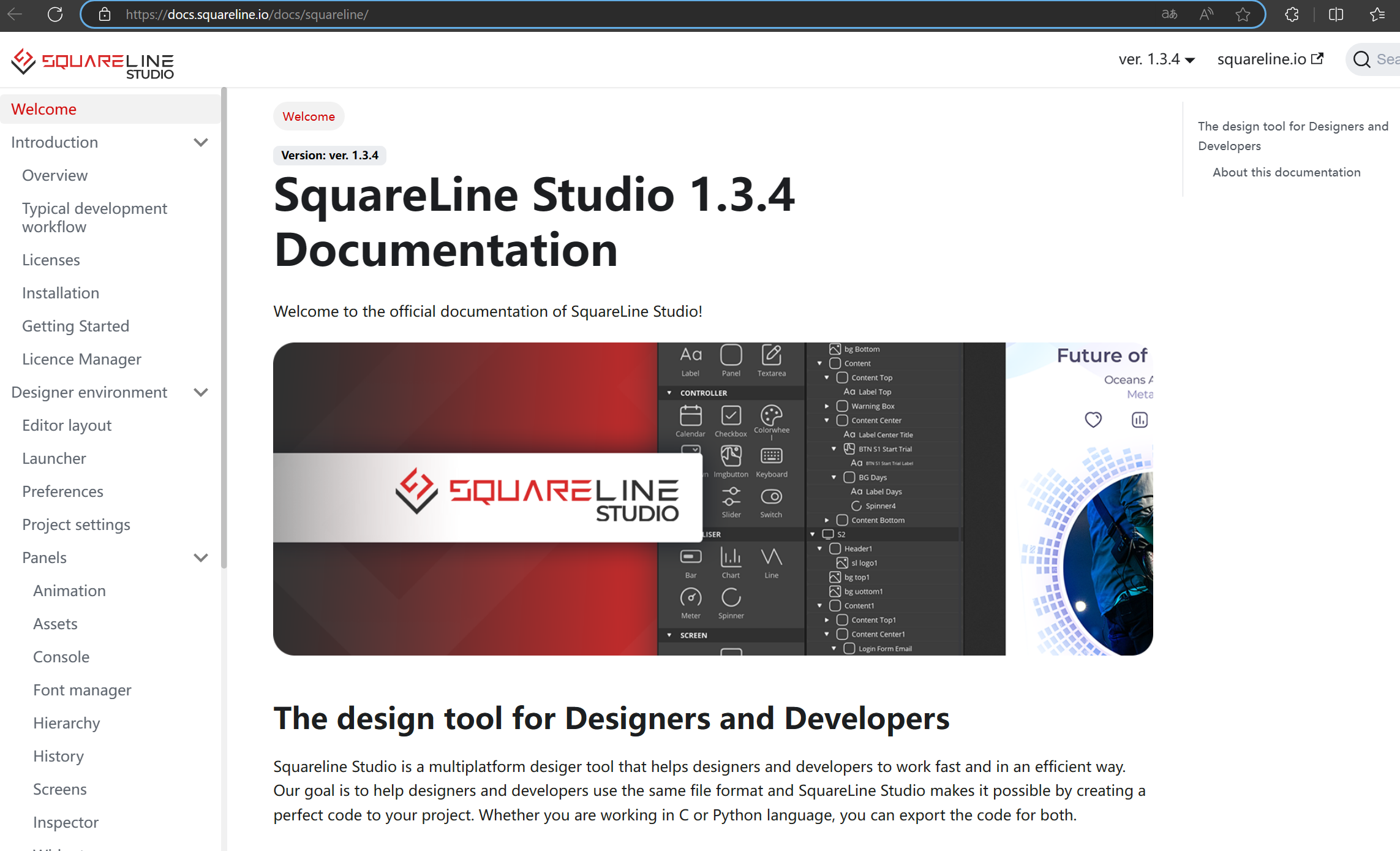This screenshot has height=851, width=1400.
Task: Go back to the previous page
Action: pos(14,15)
